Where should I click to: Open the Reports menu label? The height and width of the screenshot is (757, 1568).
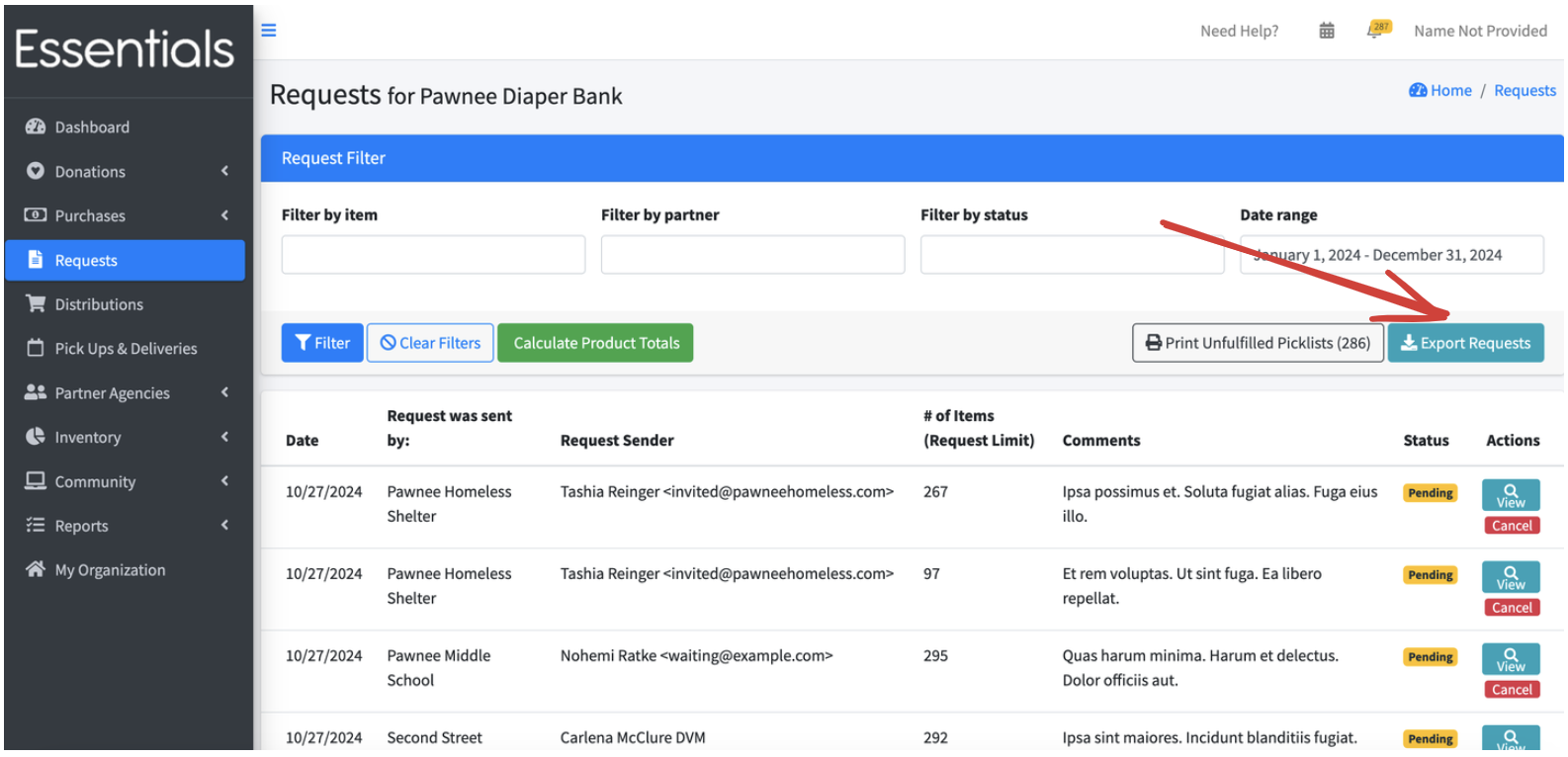[81, 526]
